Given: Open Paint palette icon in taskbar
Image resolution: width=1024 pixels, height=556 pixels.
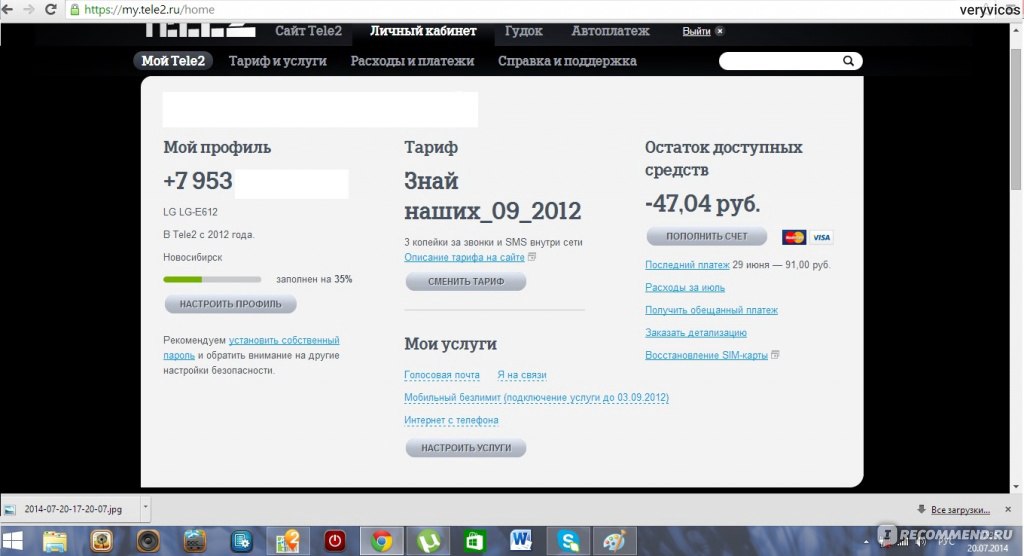Looking at the screenshot, I should pyautogui.click(x=615, y=542).
